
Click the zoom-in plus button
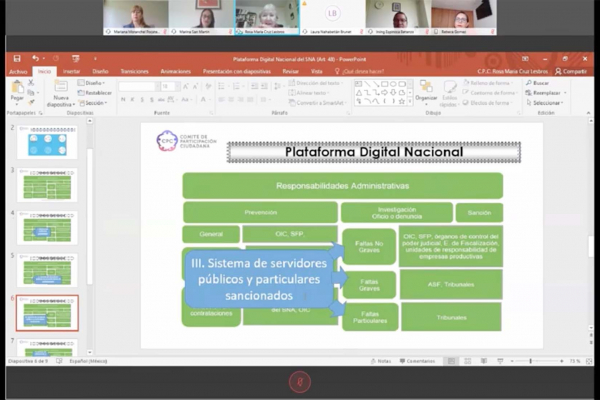tap(561, 361)
